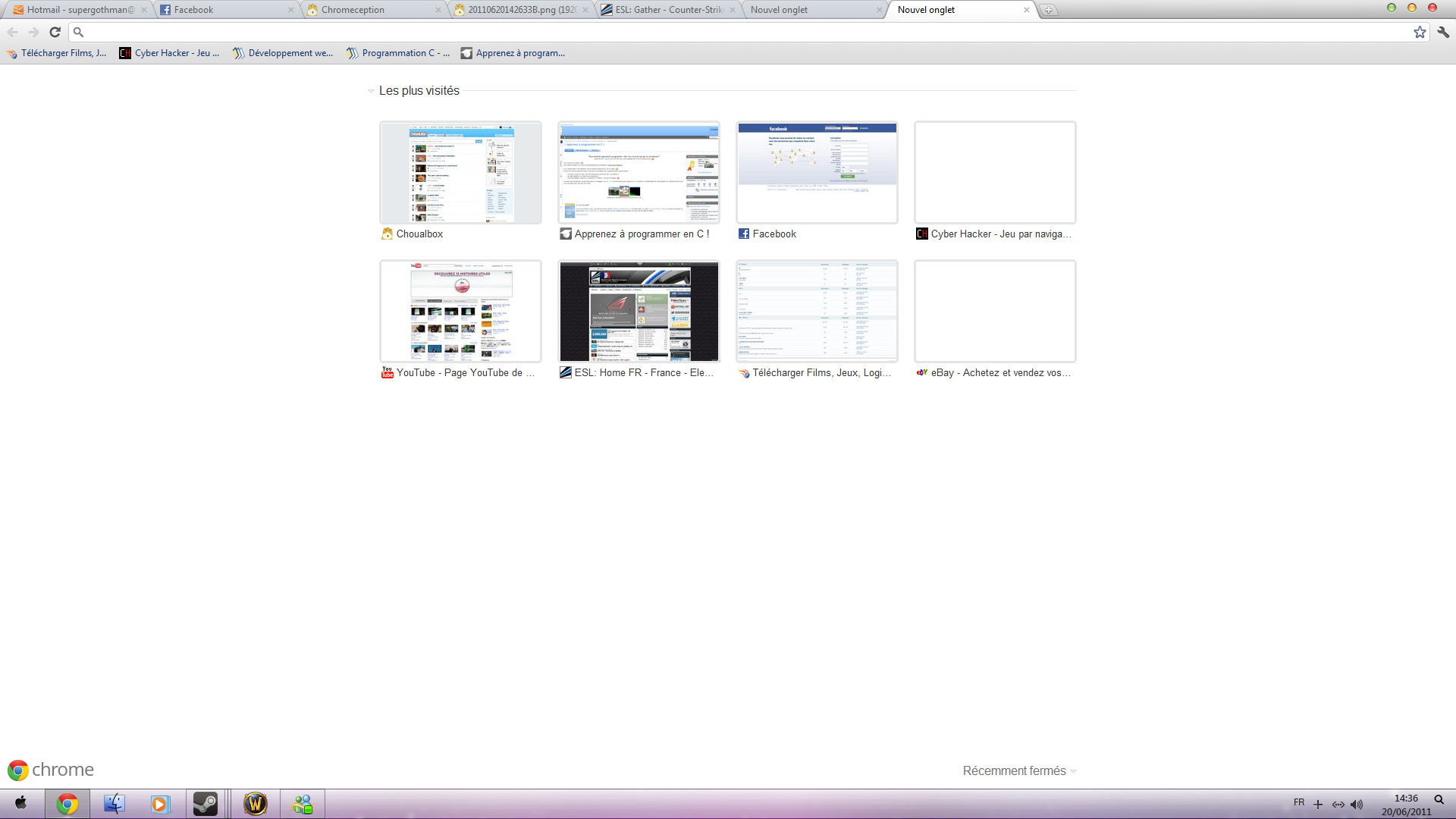1456x819 pixels.
Task: Open Steam from the taskbar
Action: pos(206,803)
